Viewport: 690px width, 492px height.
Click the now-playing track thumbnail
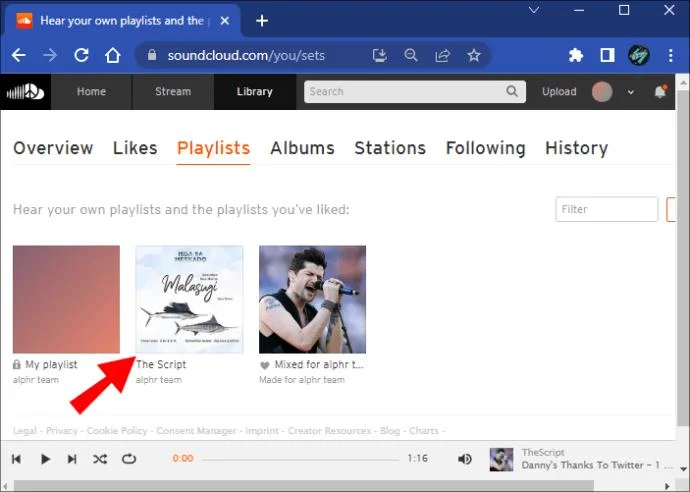(502, 459)
